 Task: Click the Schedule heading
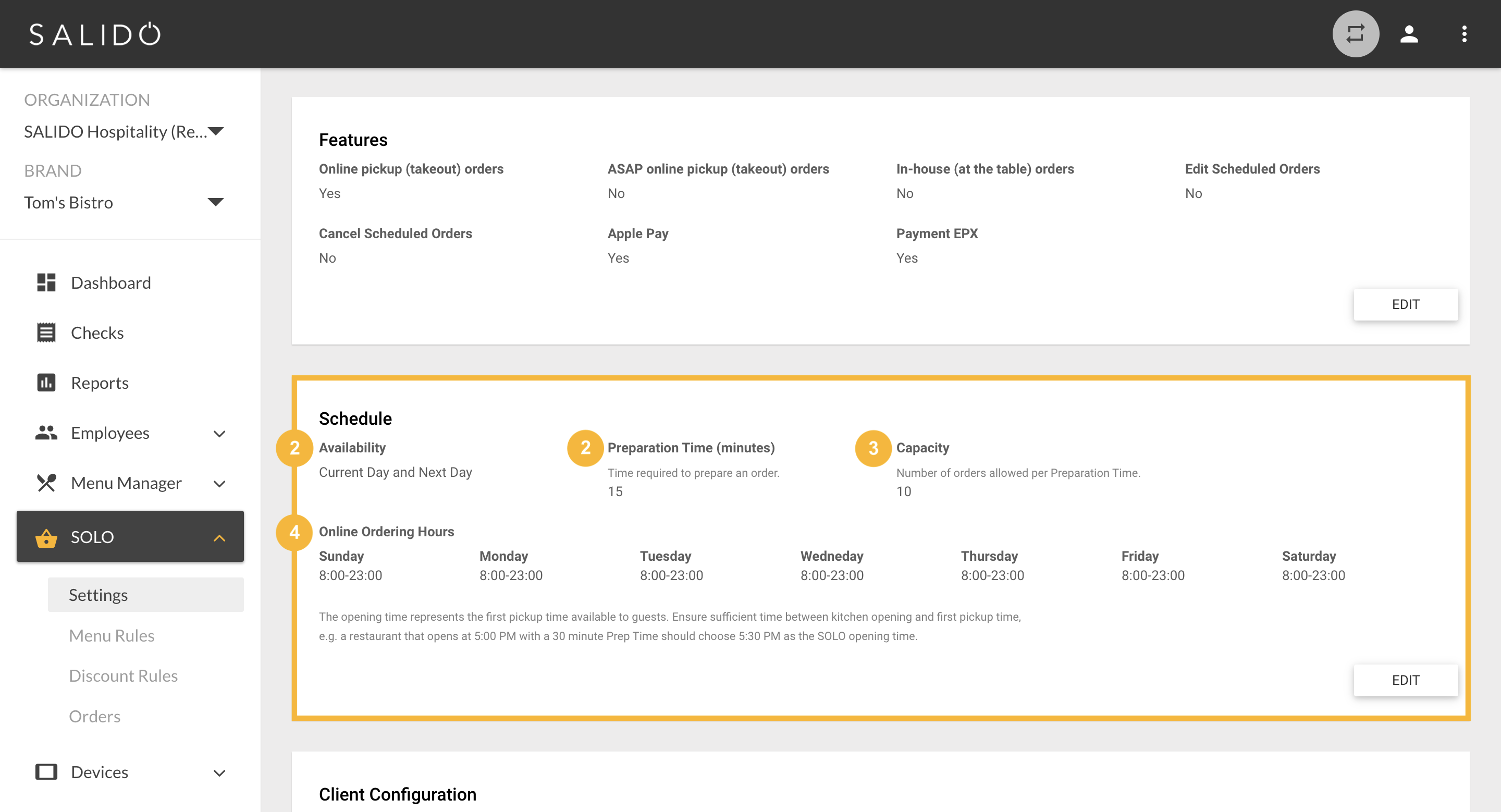(x=355, y=418)
